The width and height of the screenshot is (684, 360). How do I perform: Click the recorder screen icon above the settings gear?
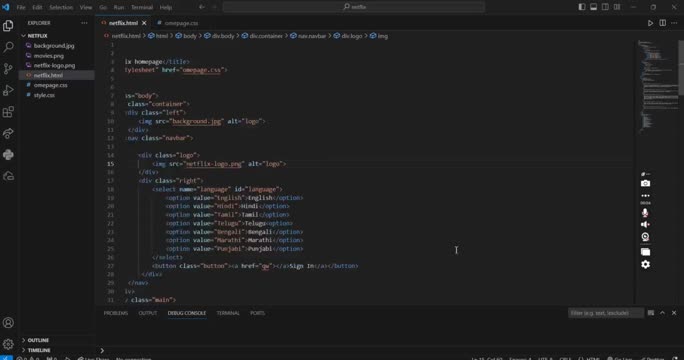pyautogui.click(x=645, y=252)
